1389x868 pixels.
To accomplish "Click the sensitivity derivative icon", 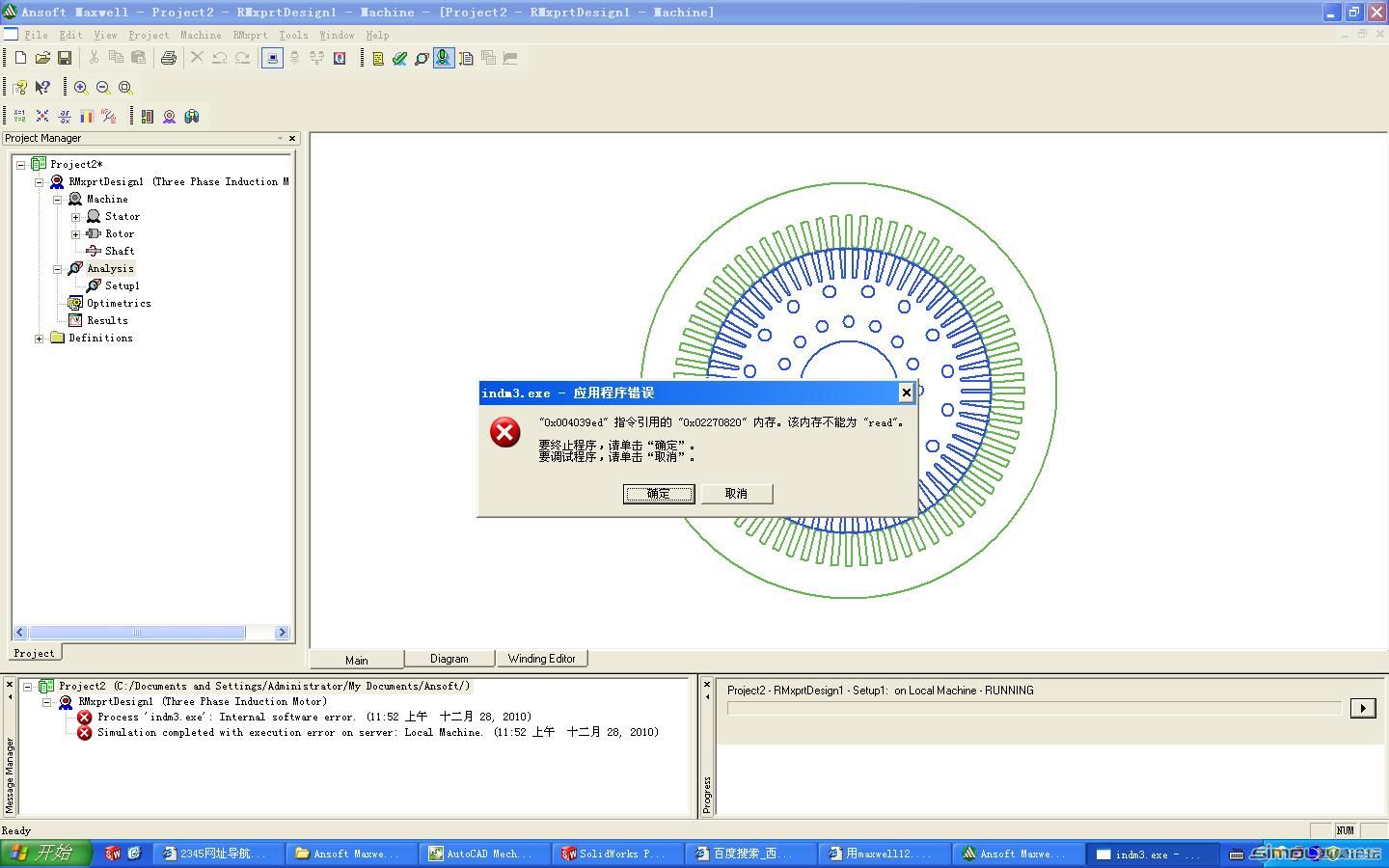I will (x=65, y=116).
